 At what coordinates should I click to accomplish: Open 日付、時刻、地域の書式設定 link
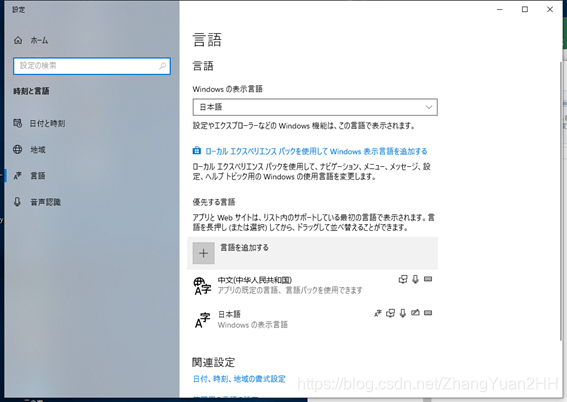(x=239, y=379)
